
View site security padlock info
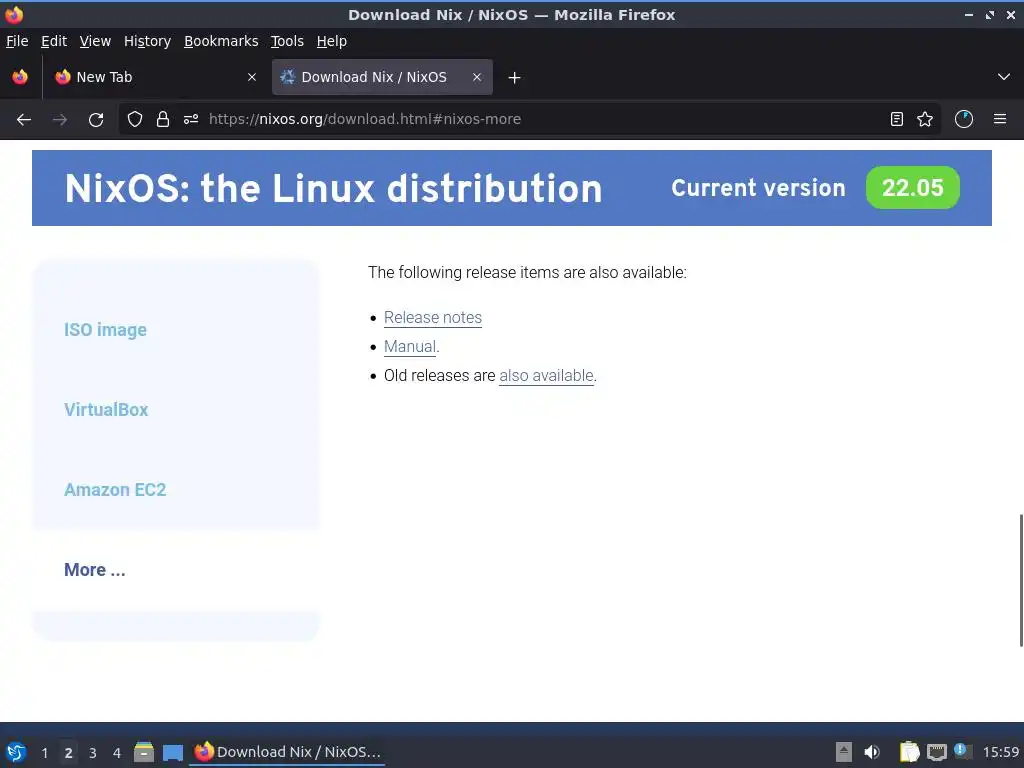(x=163, y=120)
